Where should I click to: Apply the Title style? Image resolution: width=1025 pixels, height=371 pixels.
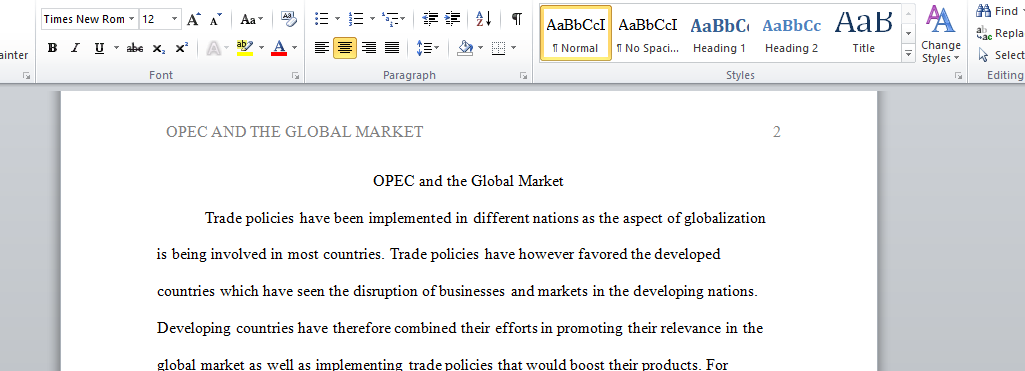coord(864,33)
